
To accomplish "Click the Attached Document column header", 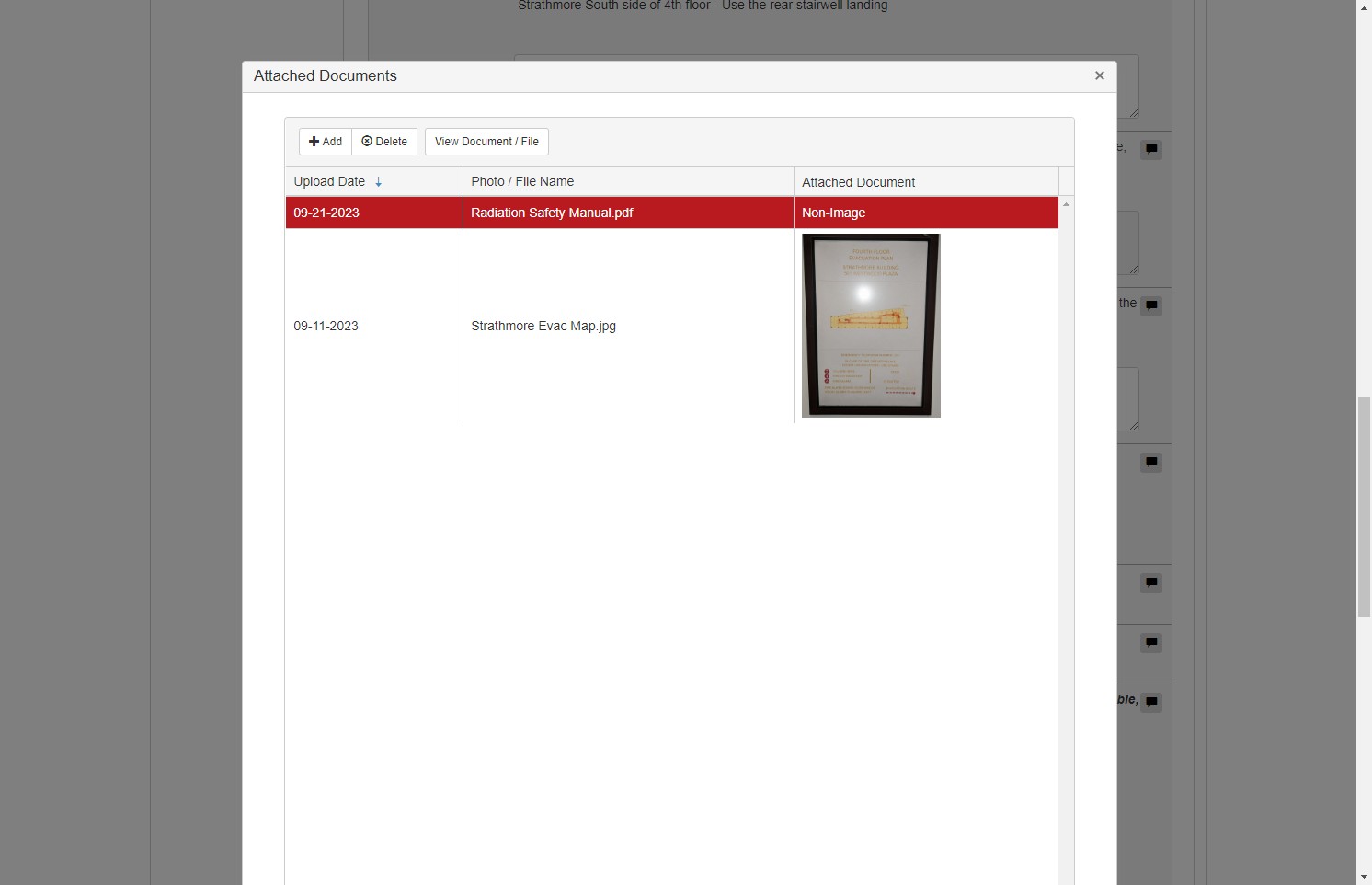I will pyautogui.click(x=926, y=181).
